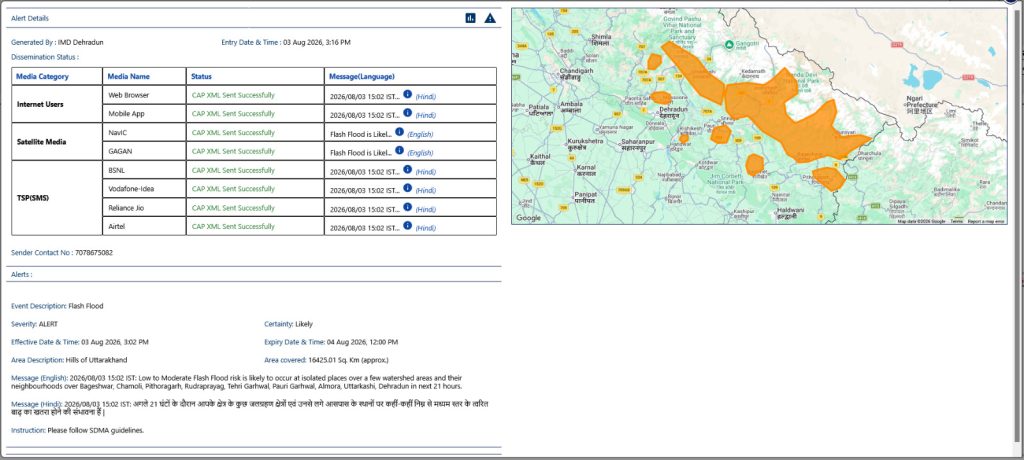The width and height of the screenshot is (1024, 460).
Task: Click the Generated By IMD Dehradun text
Action: [57, 42]
